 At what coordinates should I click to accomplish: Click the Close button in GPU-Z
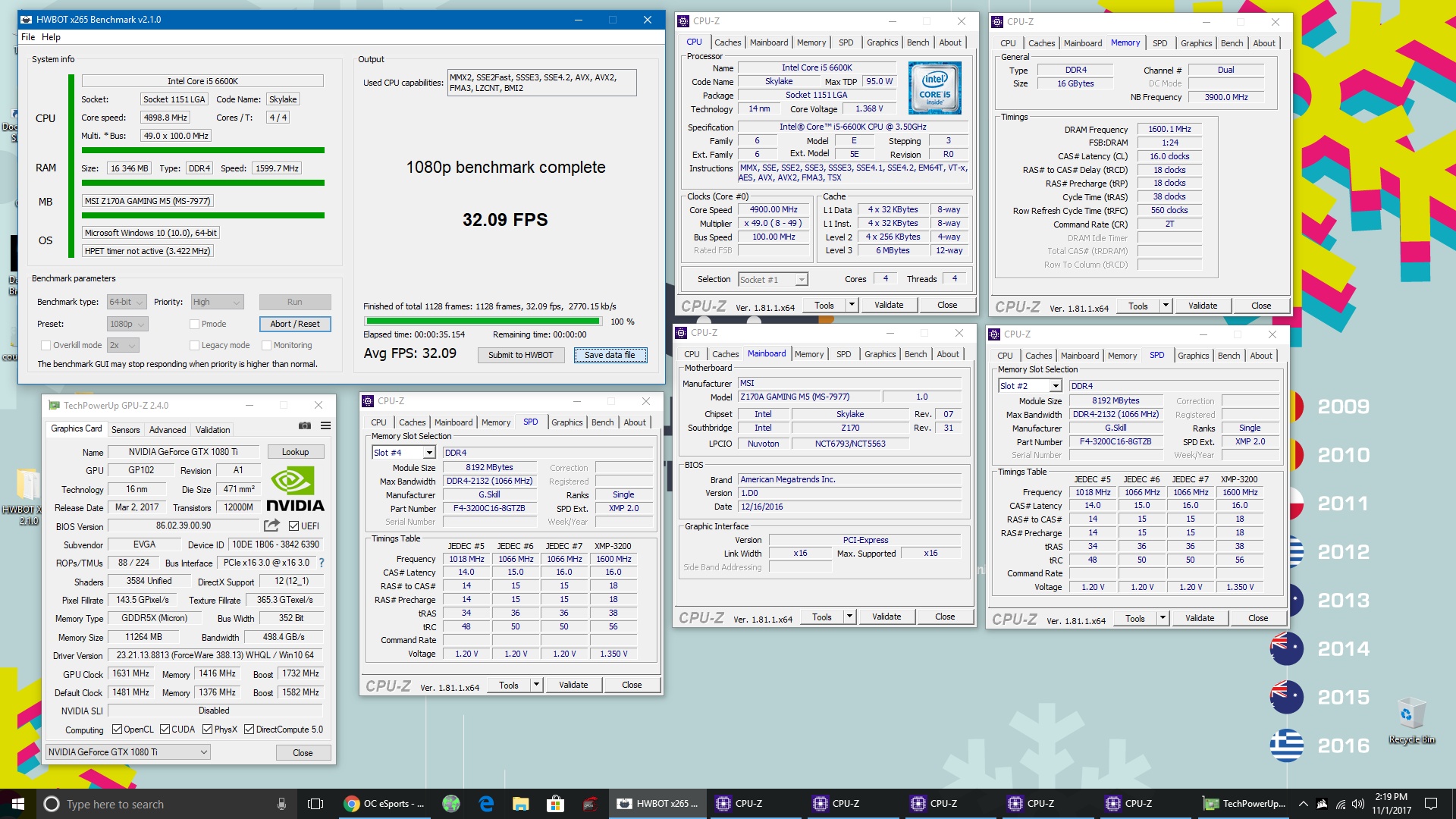point(303,753)
